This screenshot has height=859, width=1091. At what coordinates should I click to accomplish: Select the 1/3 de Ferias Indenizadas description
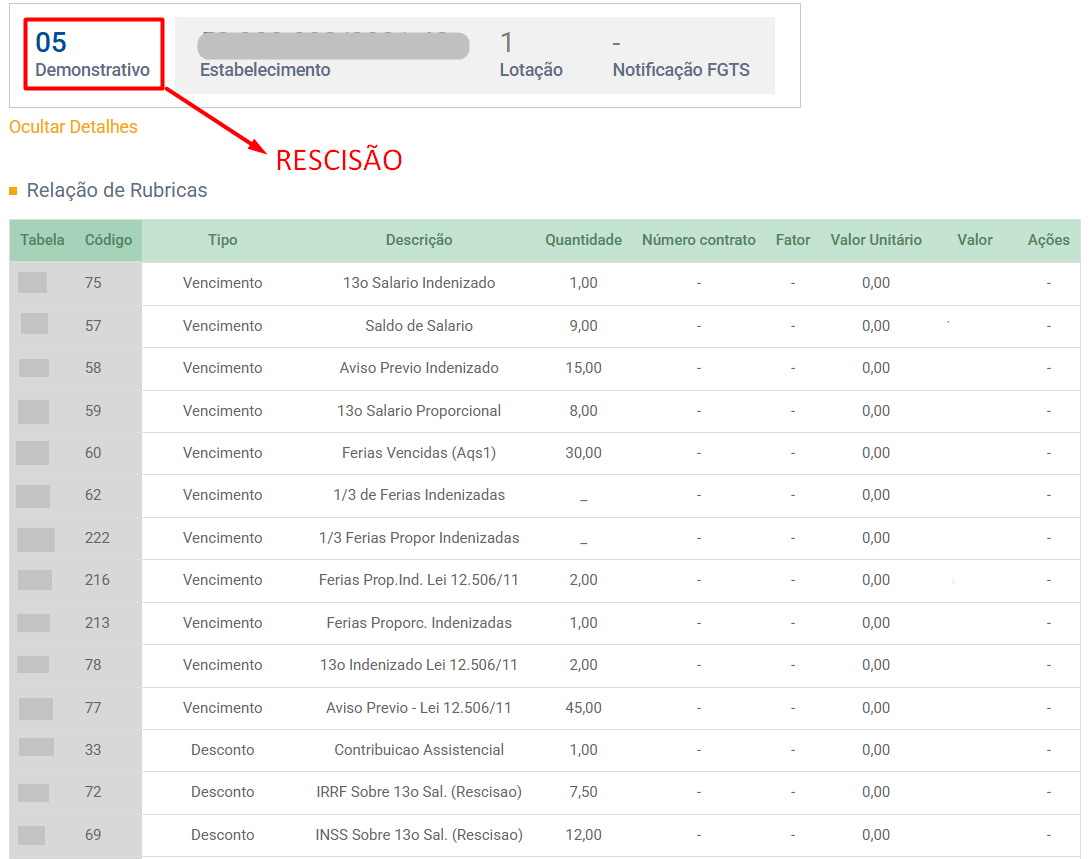point(419,495)
